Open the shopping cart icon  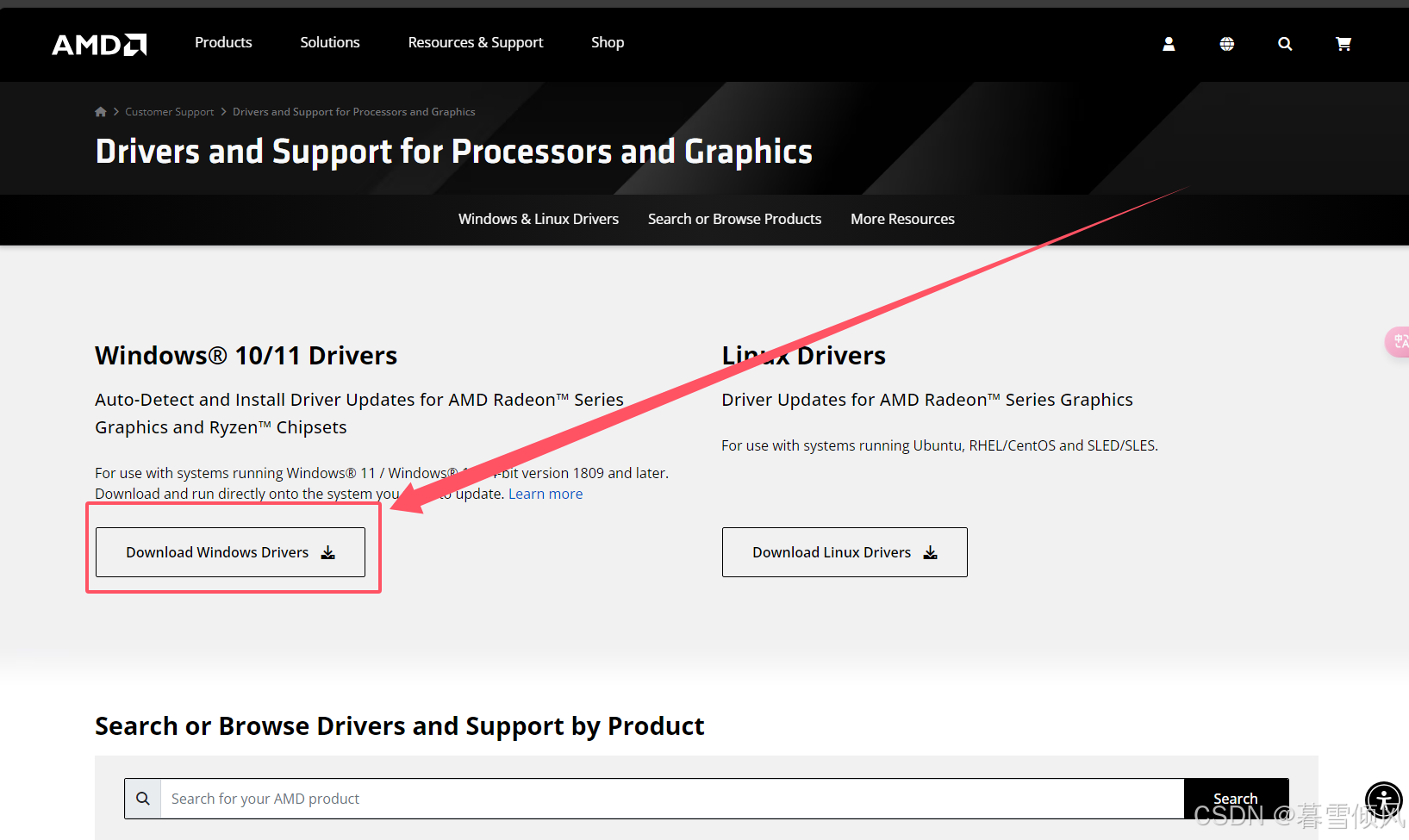1343,44
